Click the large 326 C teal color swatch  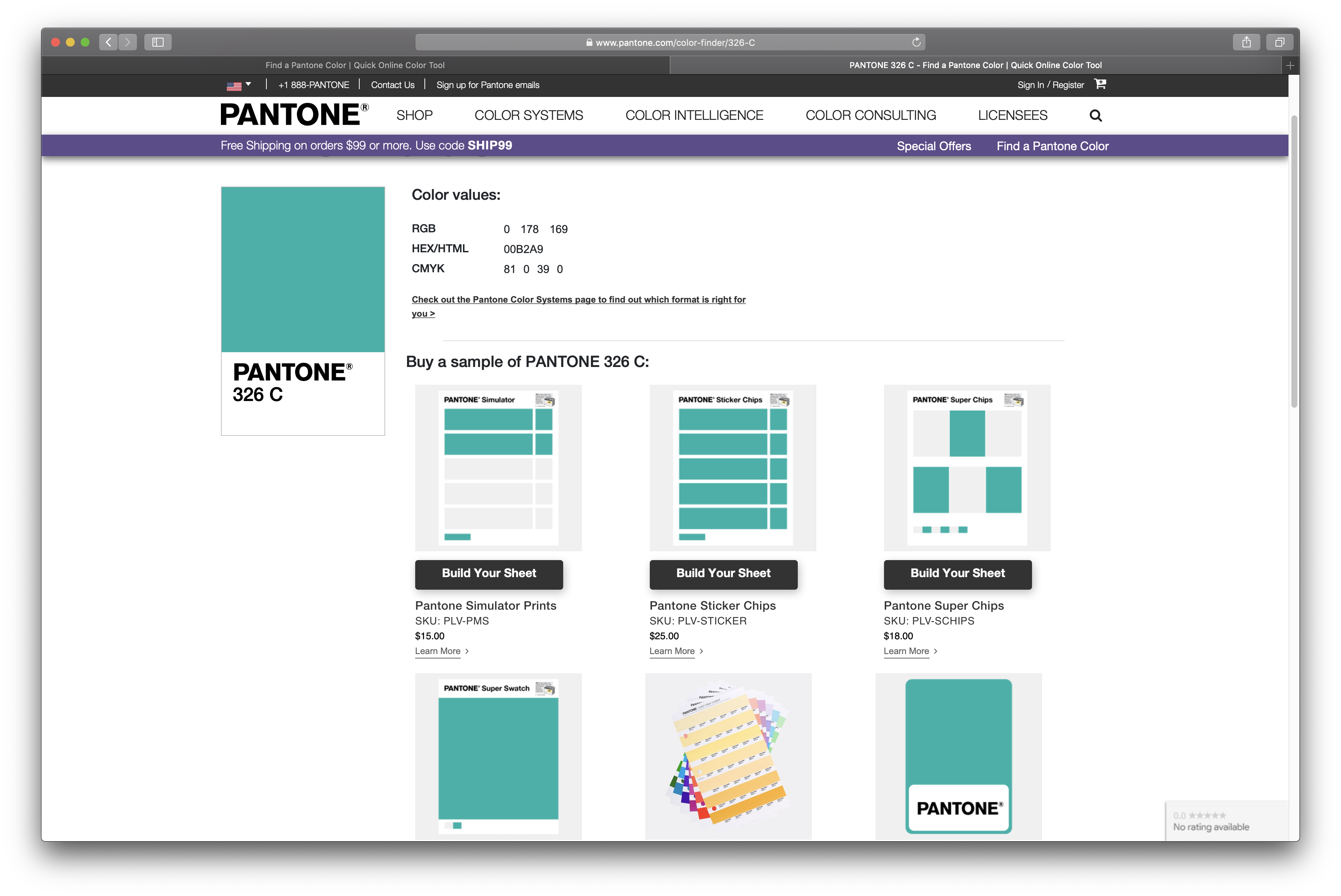click(303, 269)
